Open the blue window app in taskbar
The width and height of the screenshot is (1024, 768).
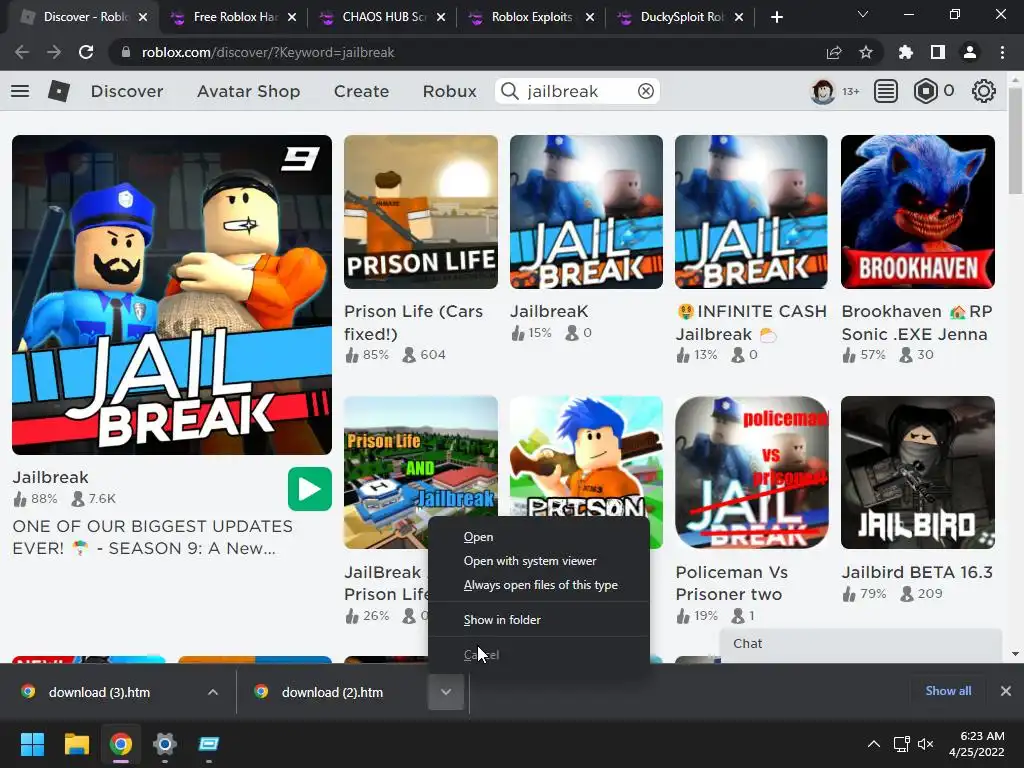click(208, 744)
